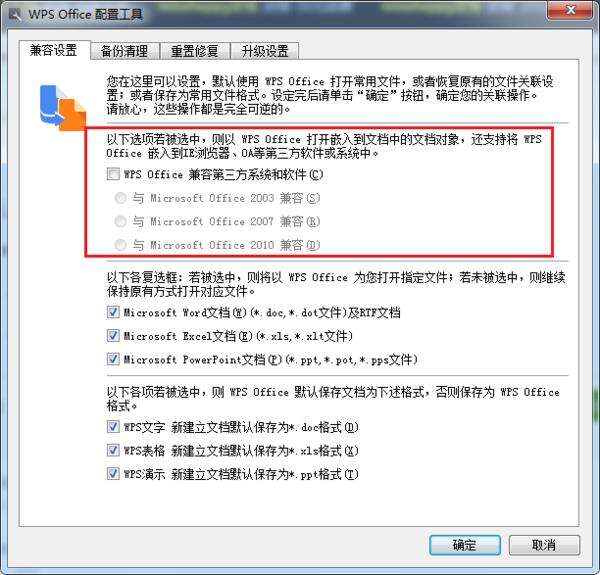Screen dimensions: 600x575
Task: Select Microsoft Office 2003 兼容 radio option
Action: (121, 198)
